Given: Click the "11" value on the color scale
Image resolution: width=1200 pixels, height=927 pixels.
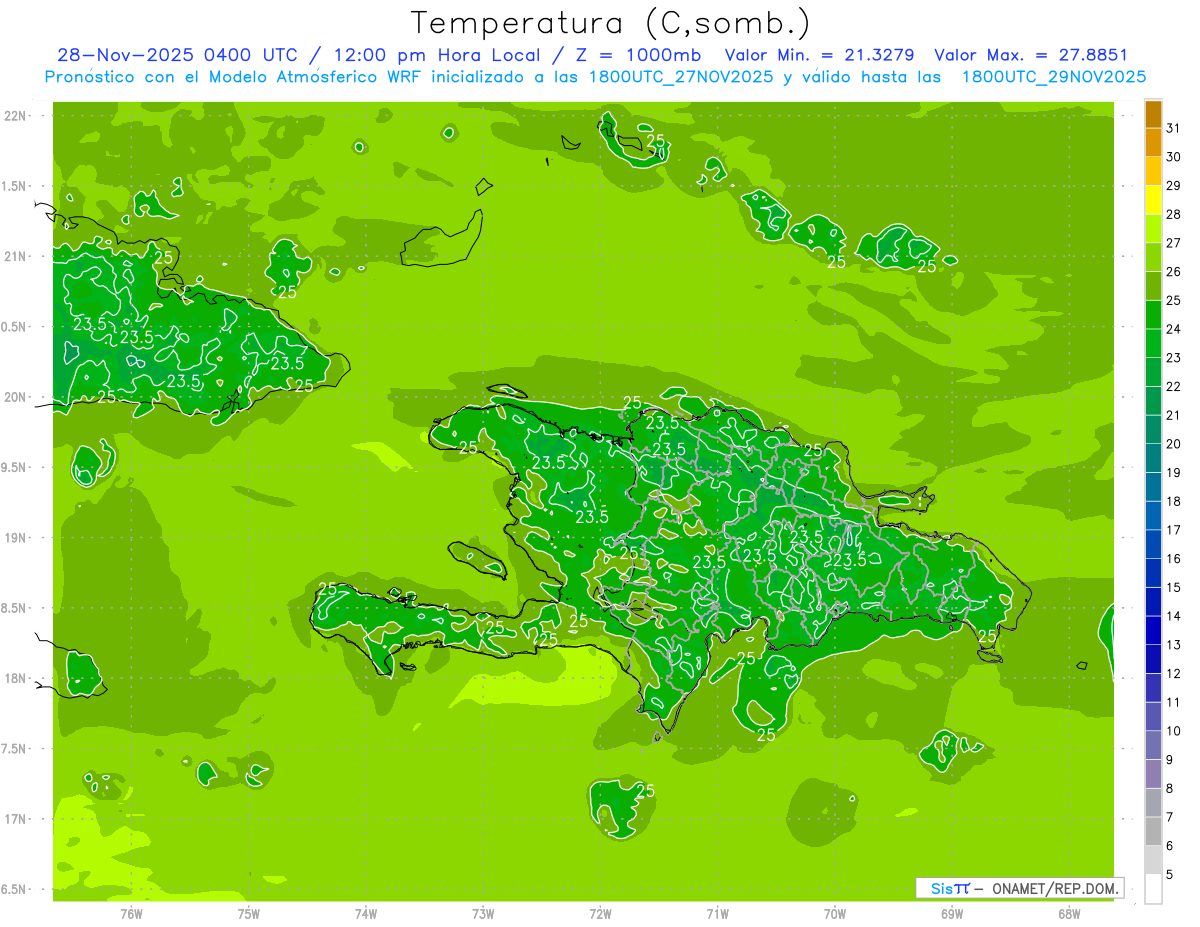Looking at the screenshot, I should pyautogui.click(x=1174, y=703).
